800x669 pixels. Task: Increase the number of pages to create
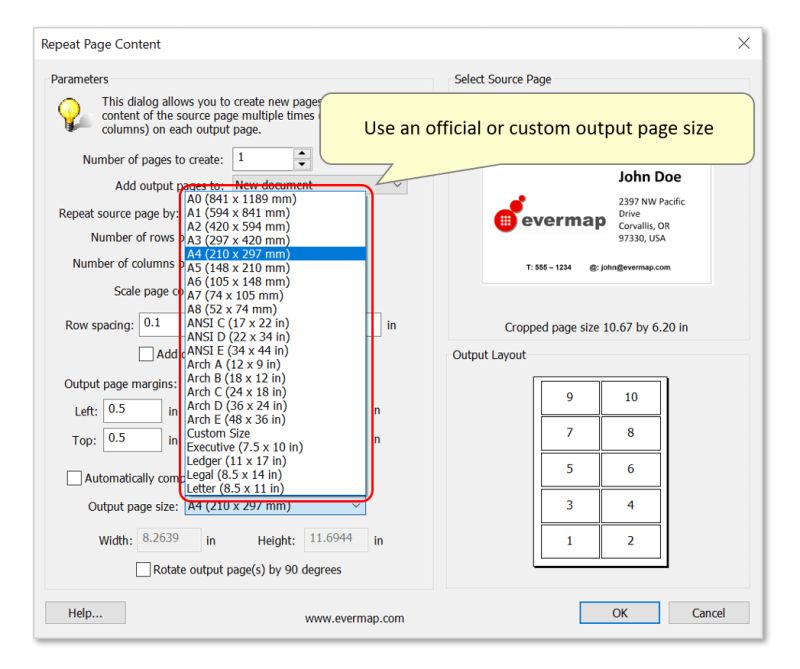click(x=302, y=153)
